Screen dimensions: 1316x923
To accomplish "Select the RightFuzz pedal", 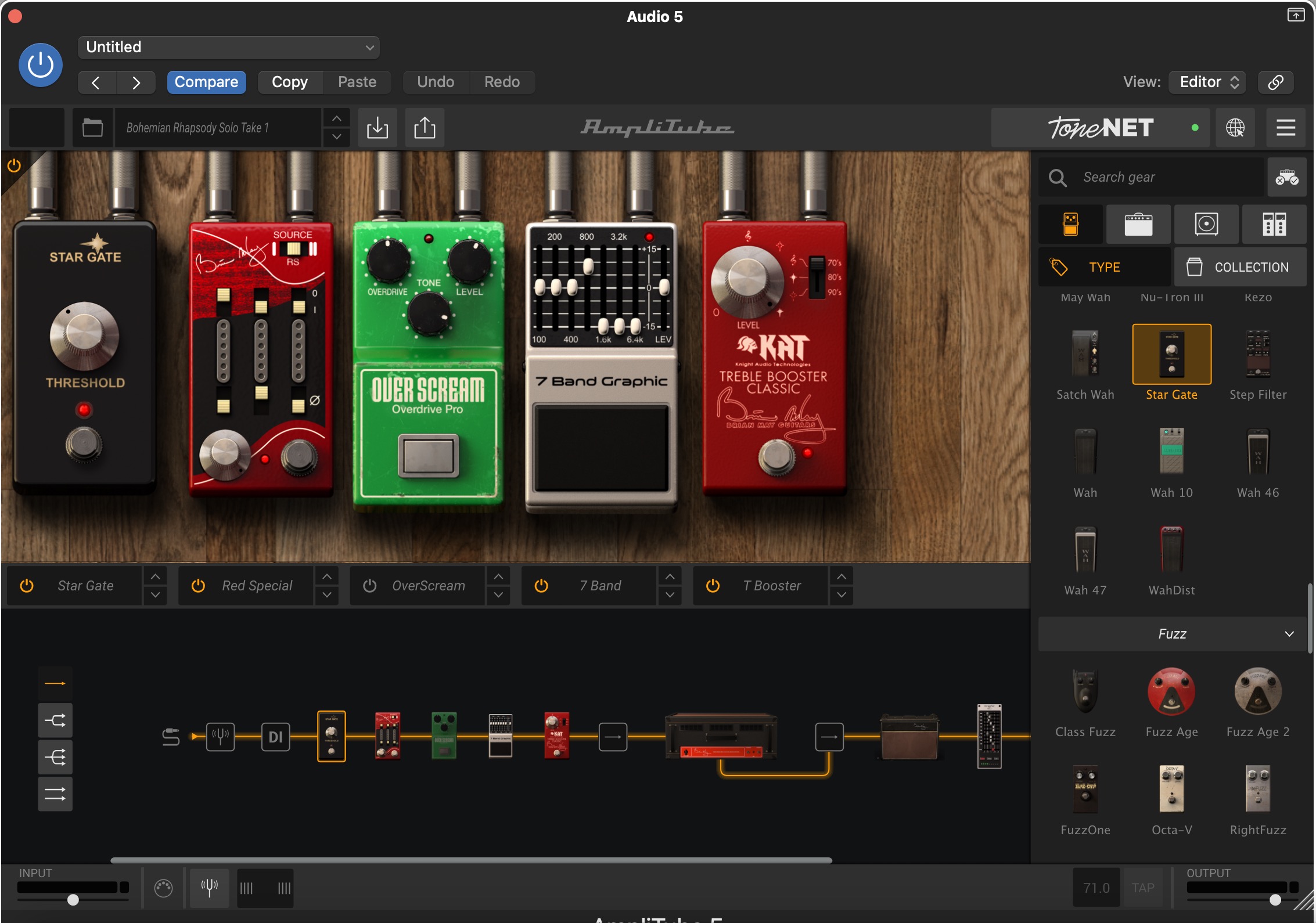I will (1258, 800).
